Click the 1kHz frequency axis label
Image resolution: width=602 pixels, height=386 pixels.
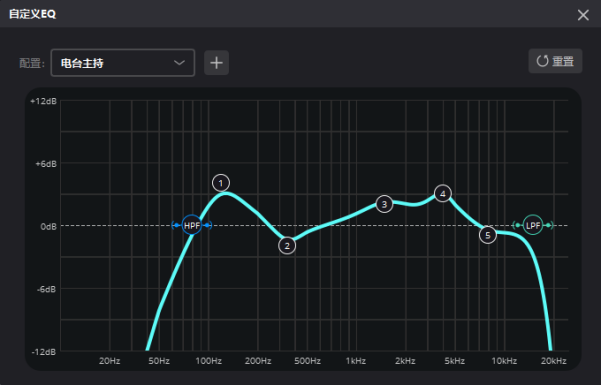tap(356, 361)
